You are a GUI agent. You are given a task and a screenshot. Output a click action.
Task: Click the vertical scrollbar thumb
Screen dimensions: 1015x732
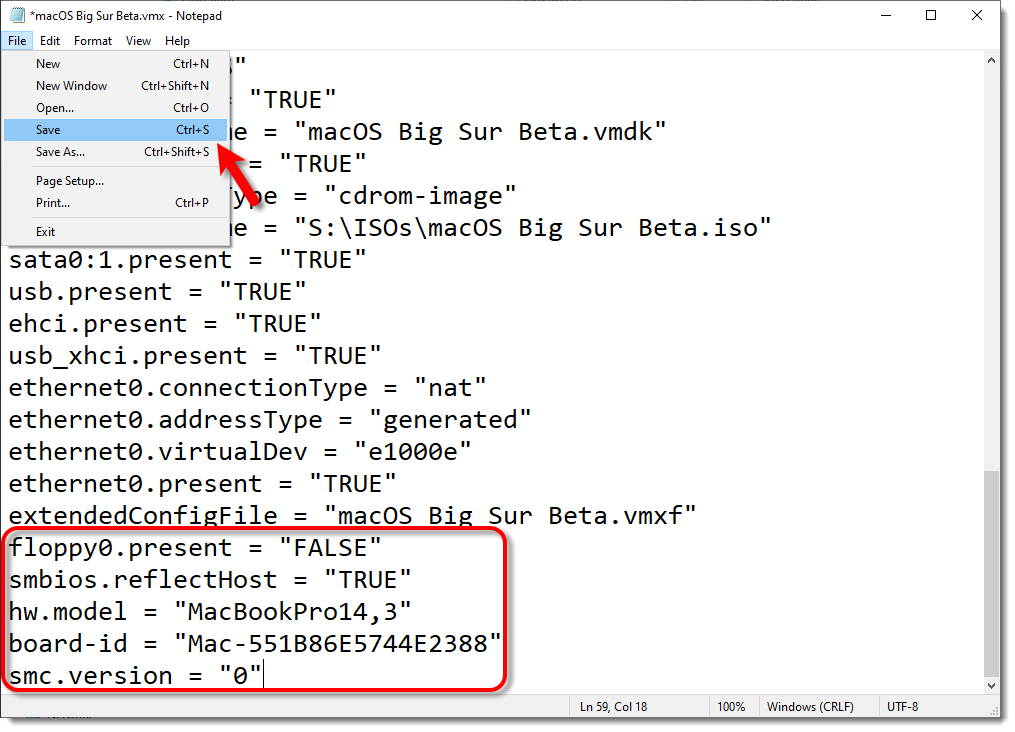pyautogui.click(x=991, y=573)
